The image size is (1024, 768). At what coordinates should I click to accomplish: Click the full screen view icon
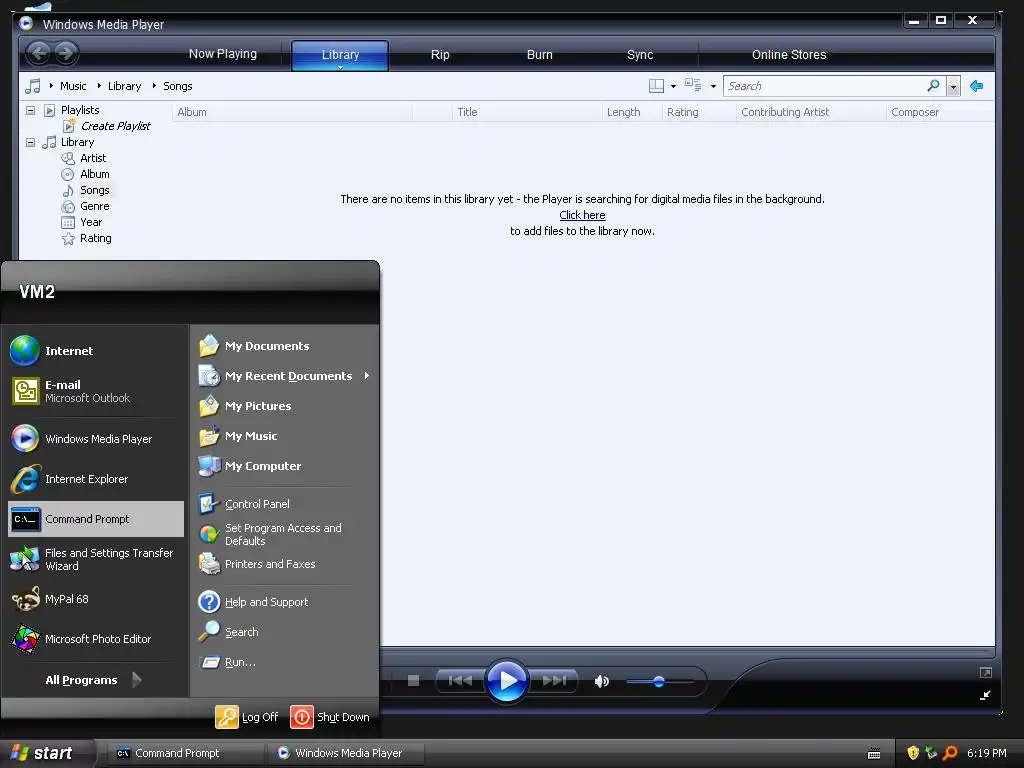tap(985, 673)
